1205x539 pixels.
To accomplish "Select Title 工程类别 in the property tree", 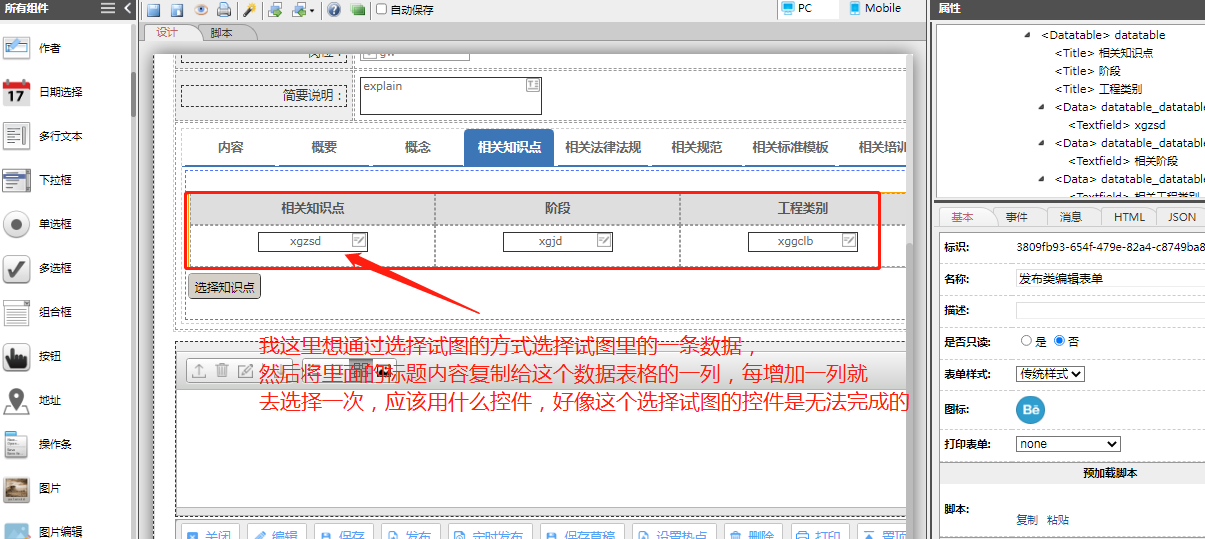I will (x=1098, y=89).
